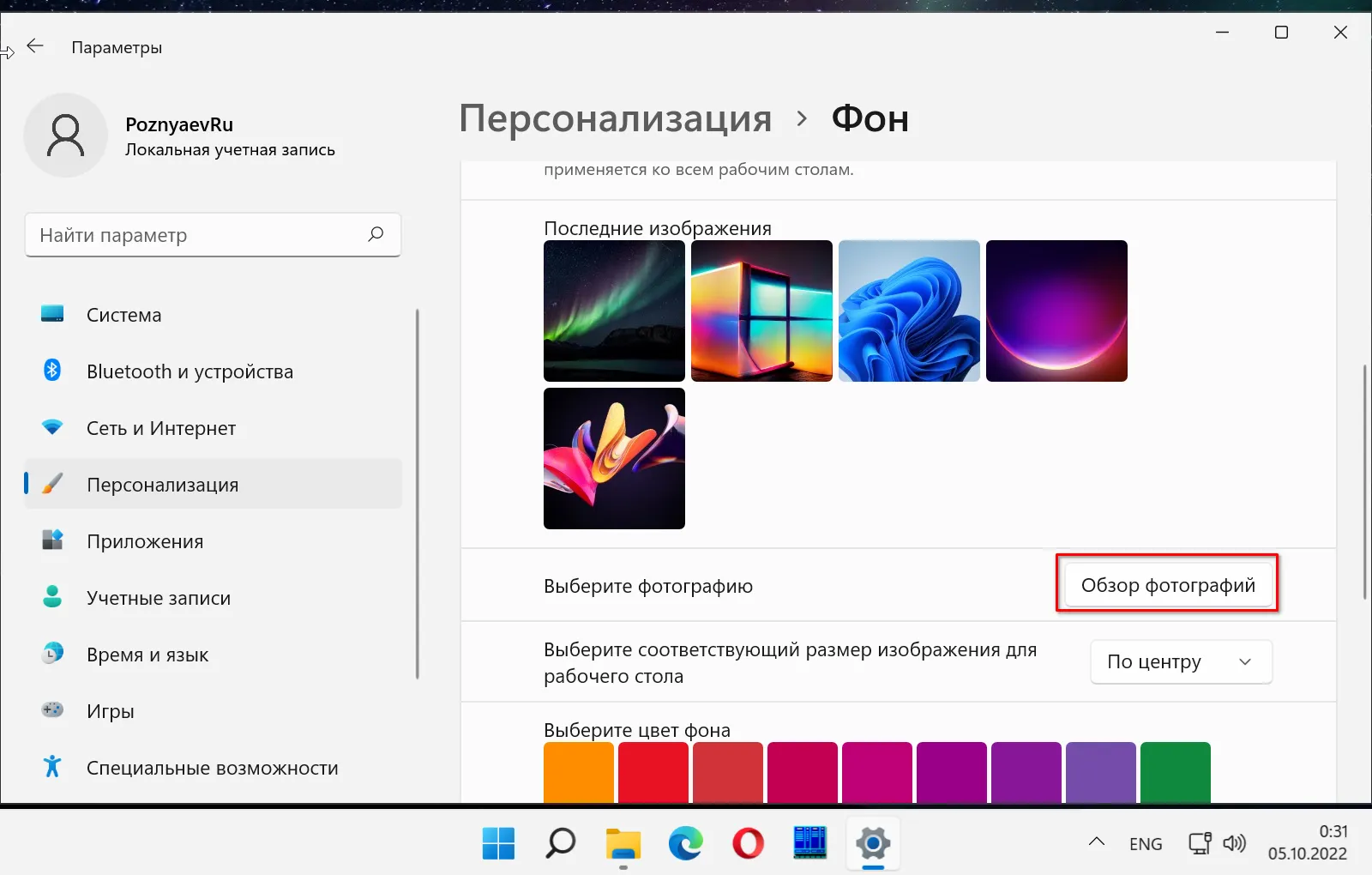Open Opera browser from taskbar
This screenshot has width=1372, height=875.
(x=748, y=843)
